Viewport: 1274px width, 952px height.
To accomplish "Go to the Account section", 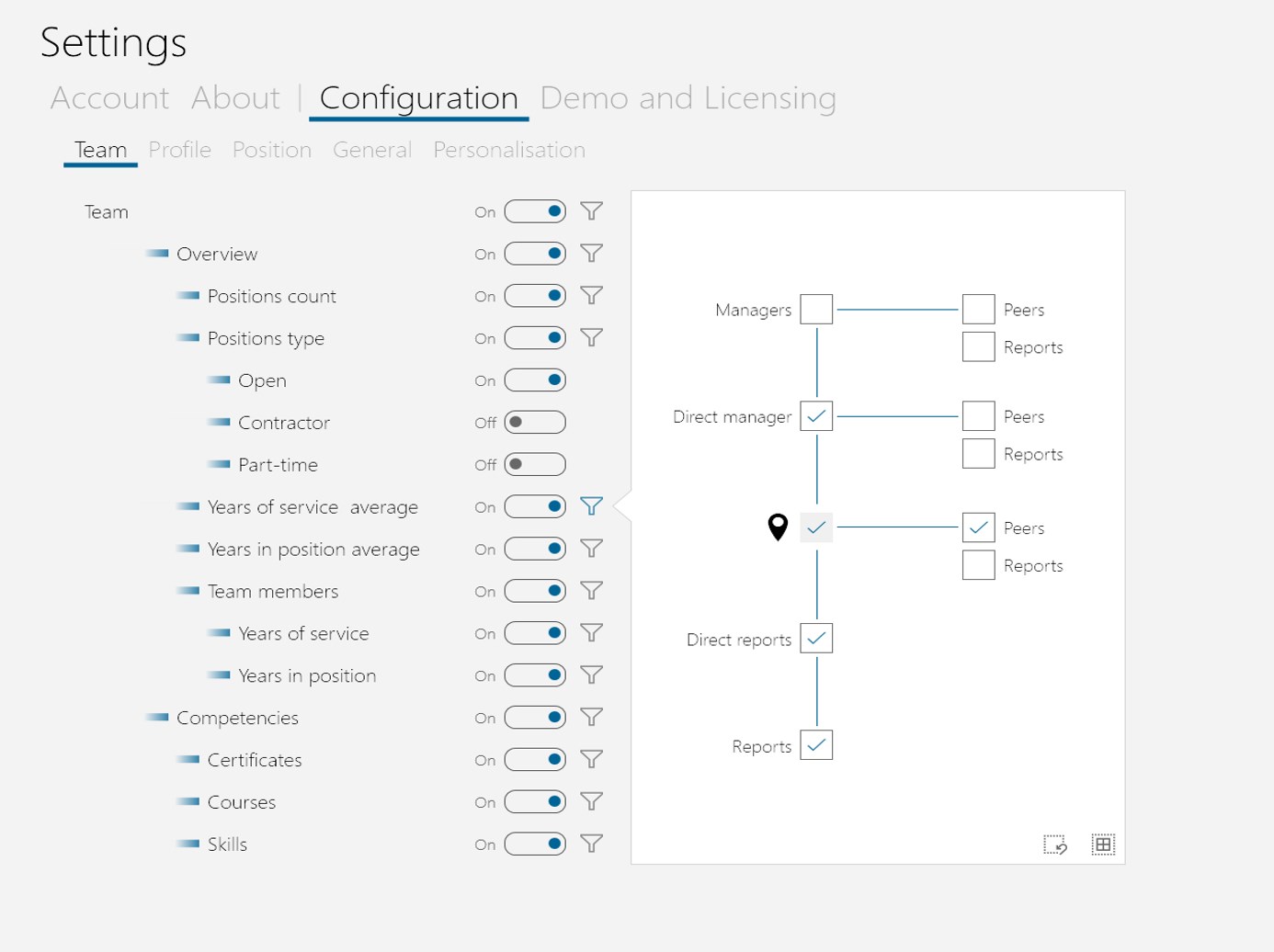I will pos(109,98).
